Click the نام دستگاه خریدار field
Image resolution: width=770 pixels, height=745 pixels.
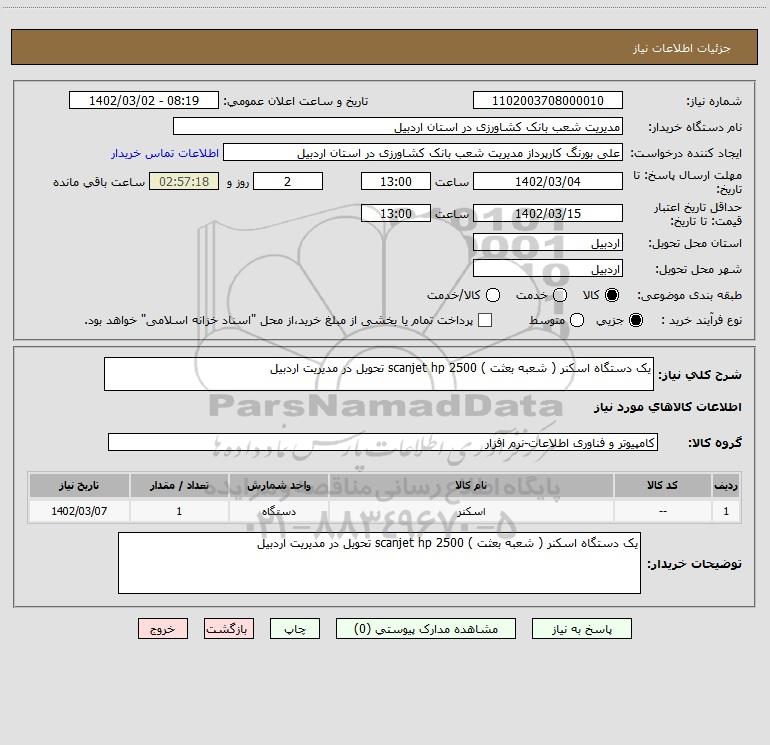point(398,126)
